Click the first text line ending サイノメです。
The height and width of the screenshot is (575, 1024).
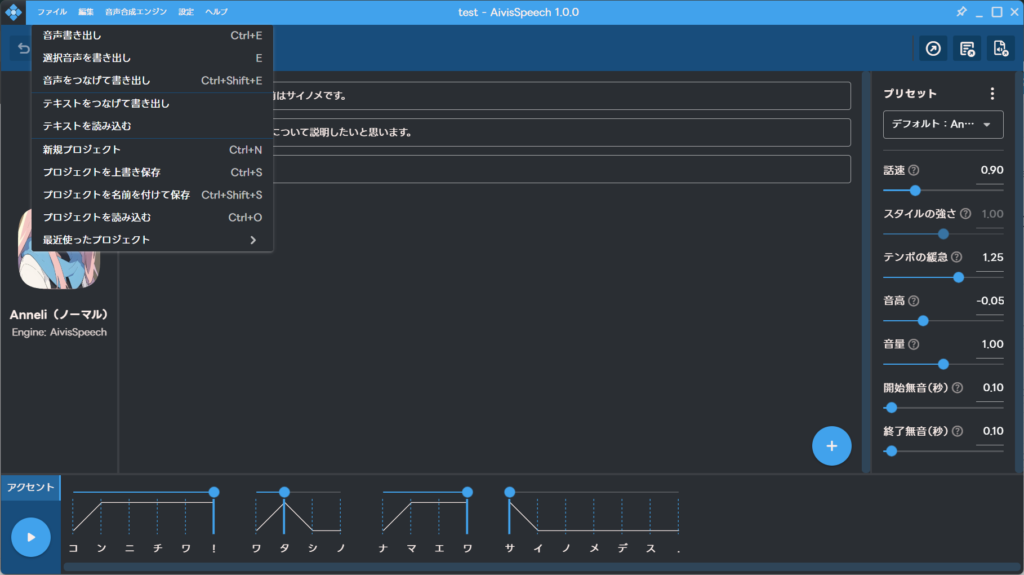(x=562, y=95)
